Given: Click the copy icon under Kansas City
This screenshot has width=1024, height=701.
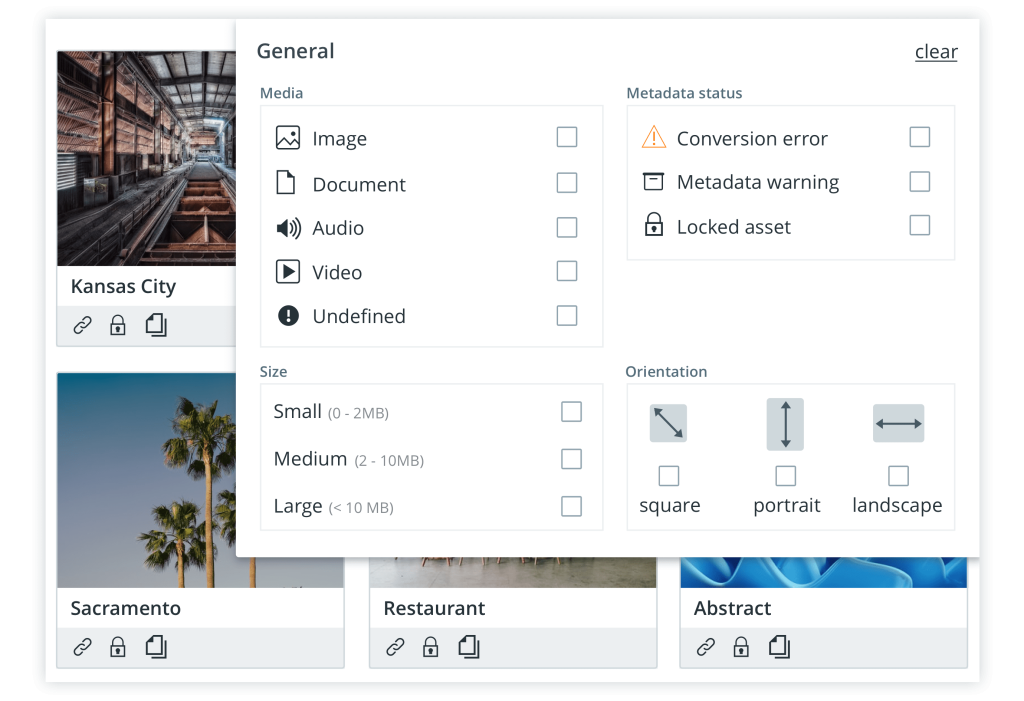Looking at the screenshot, I should (x=156, y=325).
